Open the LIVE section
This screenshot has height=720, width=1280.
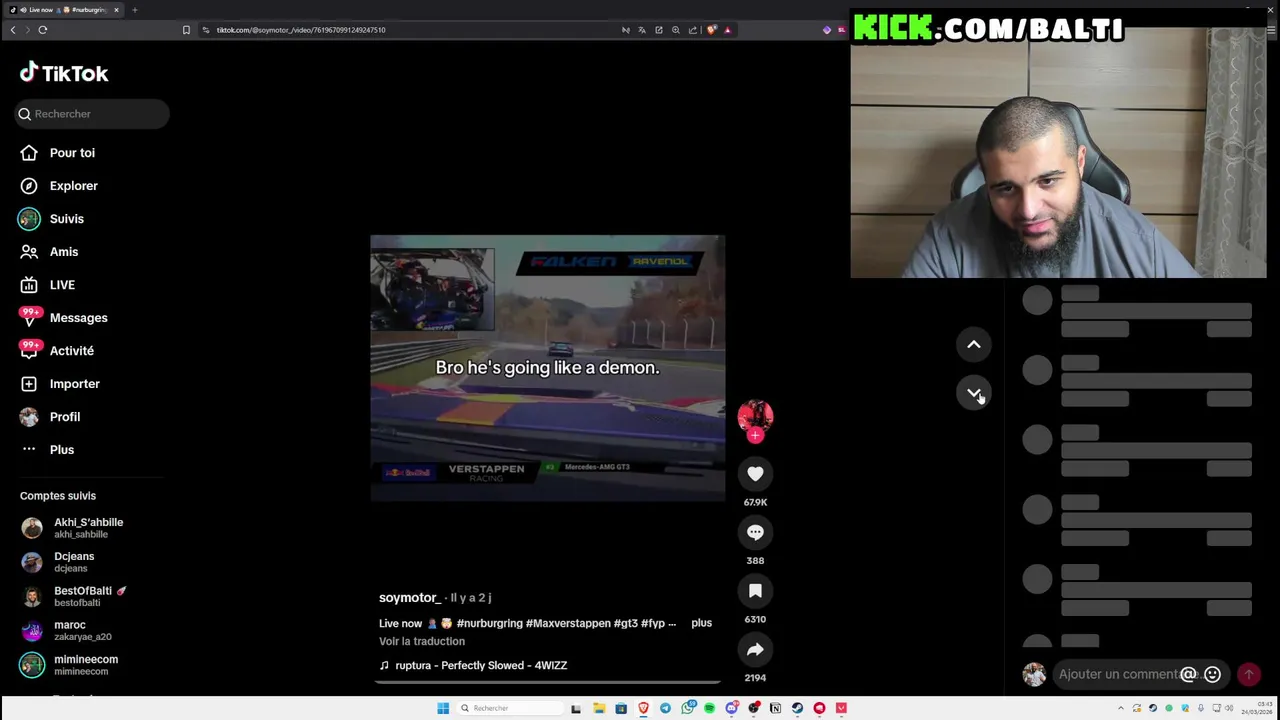click(x=48, y=285)
